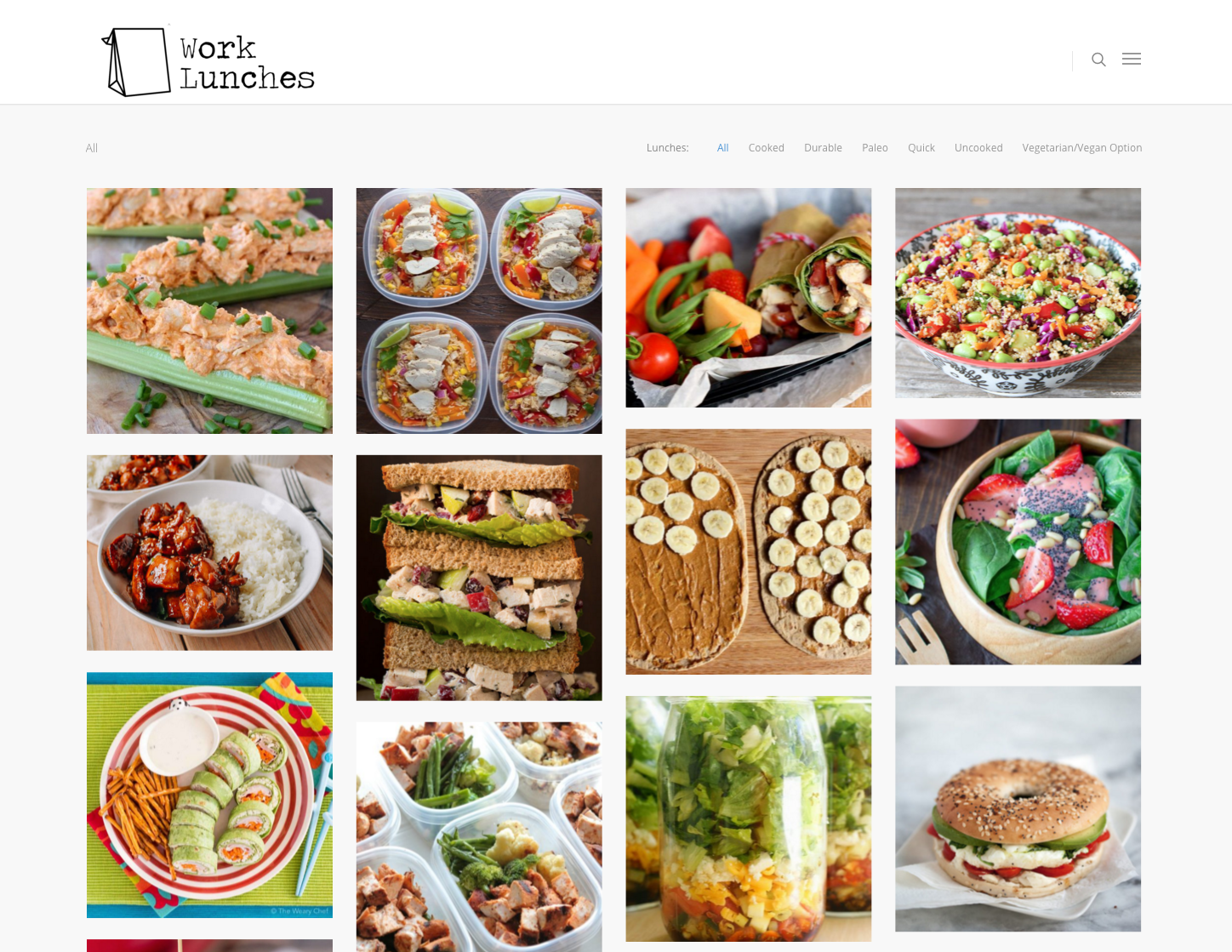Select the Cooked lunches filter
Screen dimensions: 1232x952
point(766,148)
